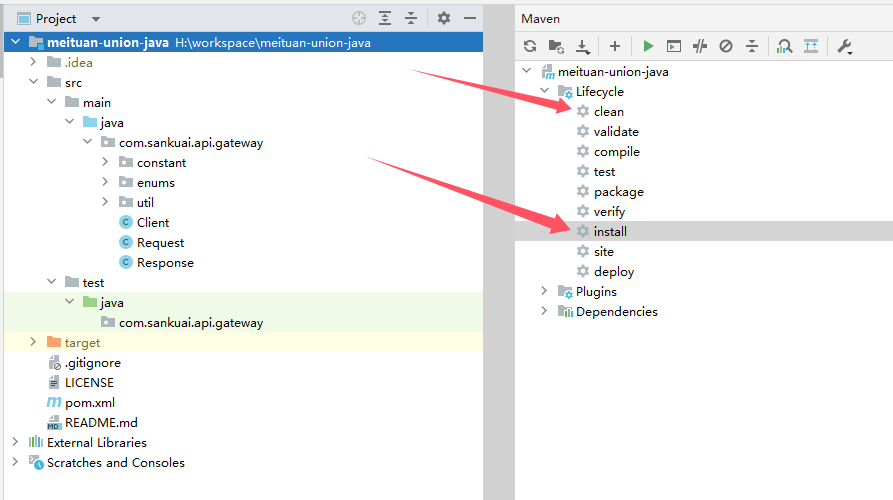Expand the Dependencies node in Maven
Image resolution: width=893 pixels, height=500 pixels.
point(545,311)
